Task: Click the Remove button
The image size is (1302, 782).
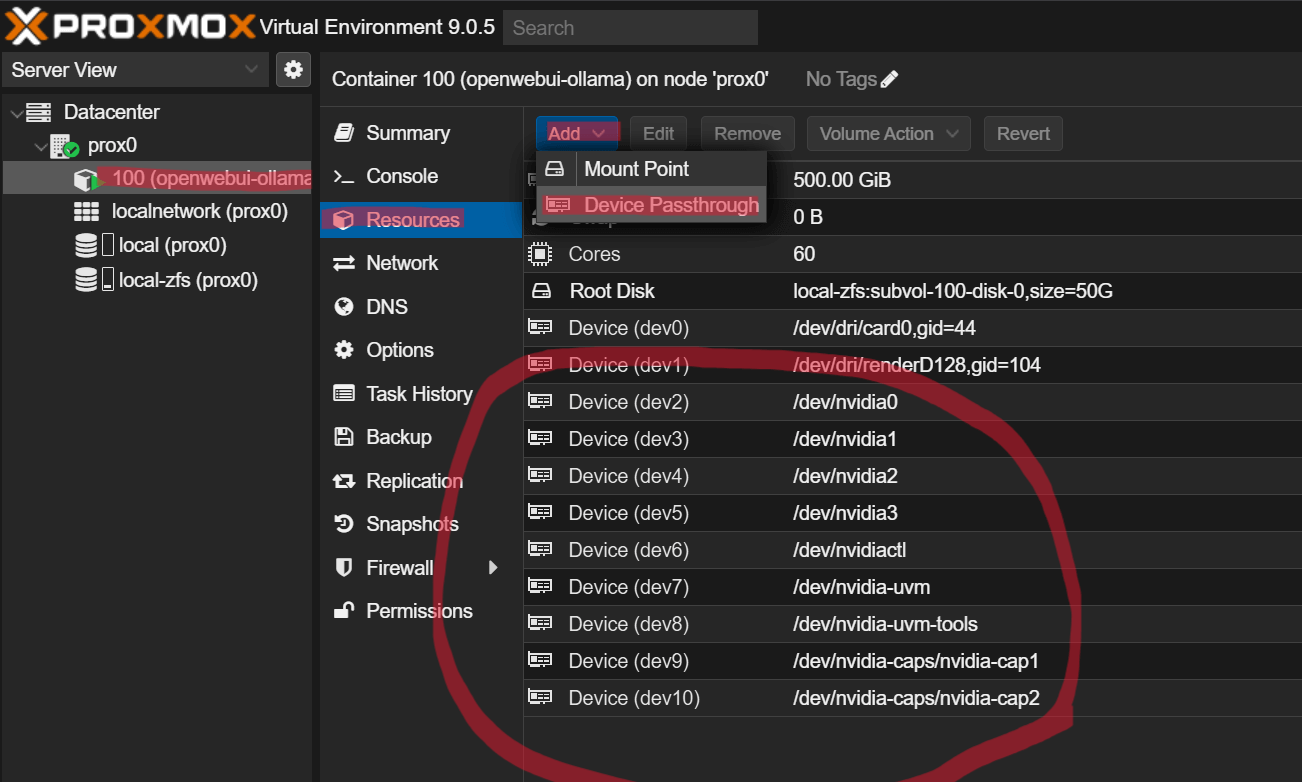Action: [747, 134]
